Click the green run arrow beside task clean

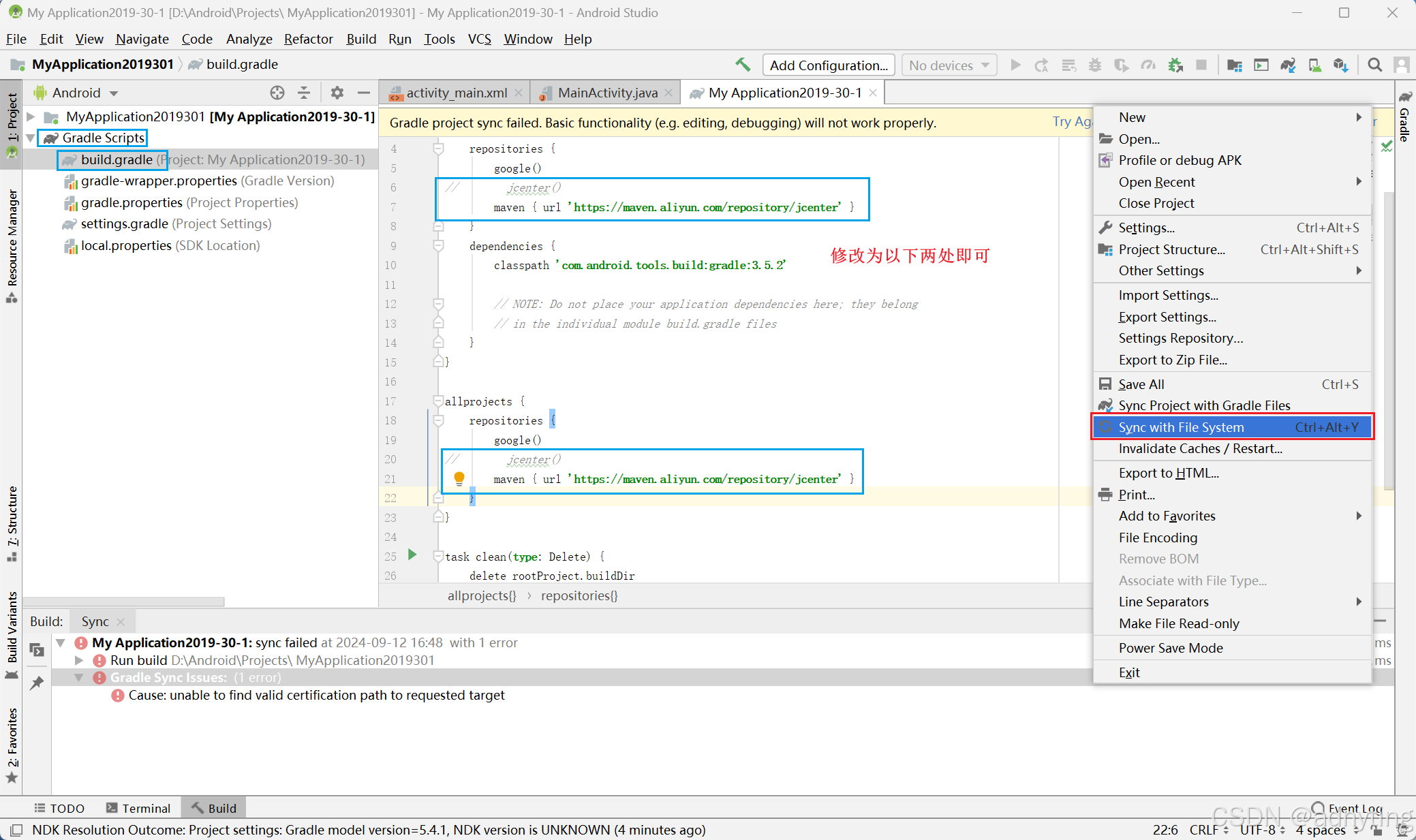[x=412, y=555]
